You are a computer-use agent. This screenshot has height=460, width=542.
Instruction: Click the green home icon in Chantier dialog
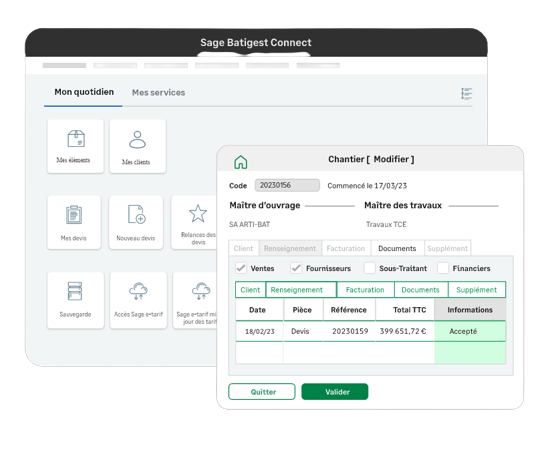pos(241,162)
